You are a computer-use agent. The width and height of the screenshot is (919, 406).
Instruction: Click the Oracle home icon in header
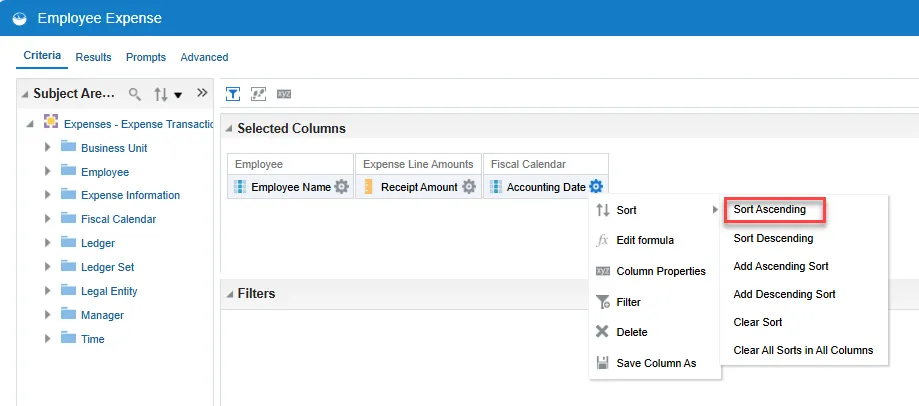(19, 18)
